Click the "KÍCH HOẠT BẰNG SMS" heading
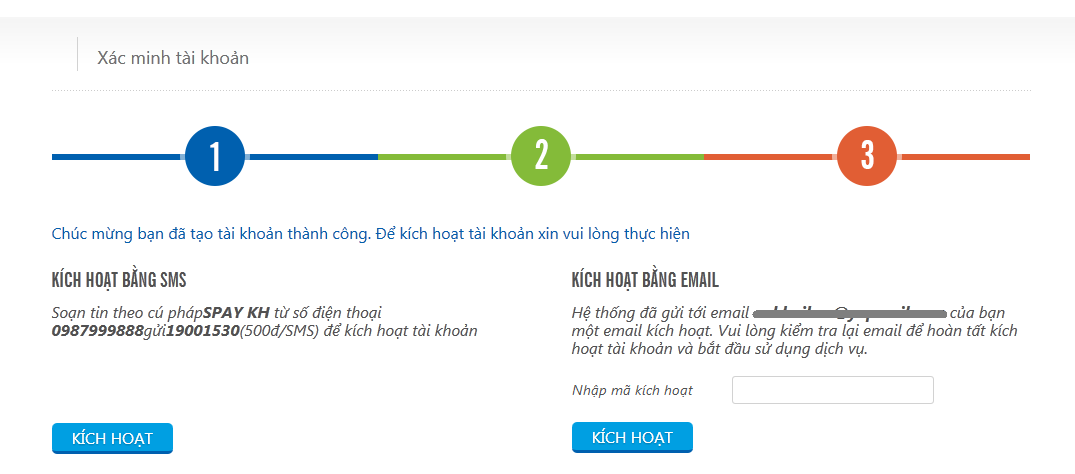Screen dimensions: 1075x474 (x=119, y=280)
